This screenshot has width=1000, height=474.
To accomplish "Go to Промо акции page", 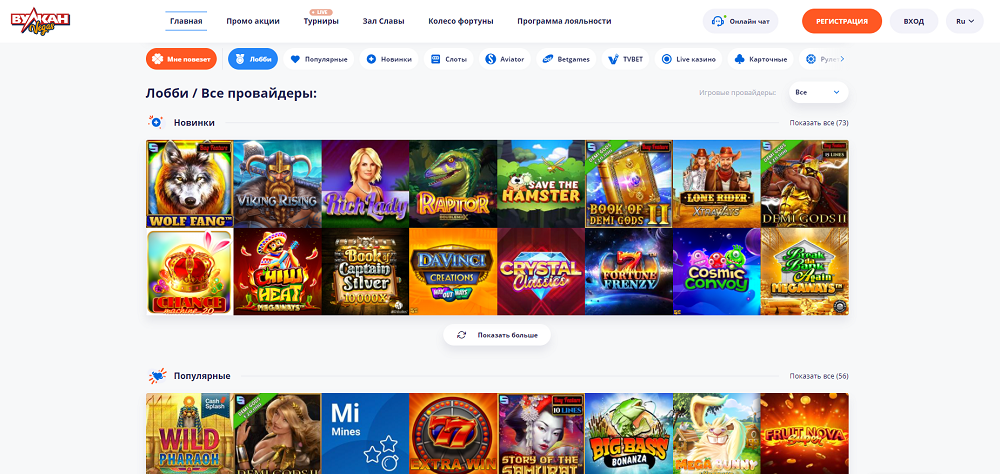I will tap(253, 21).
